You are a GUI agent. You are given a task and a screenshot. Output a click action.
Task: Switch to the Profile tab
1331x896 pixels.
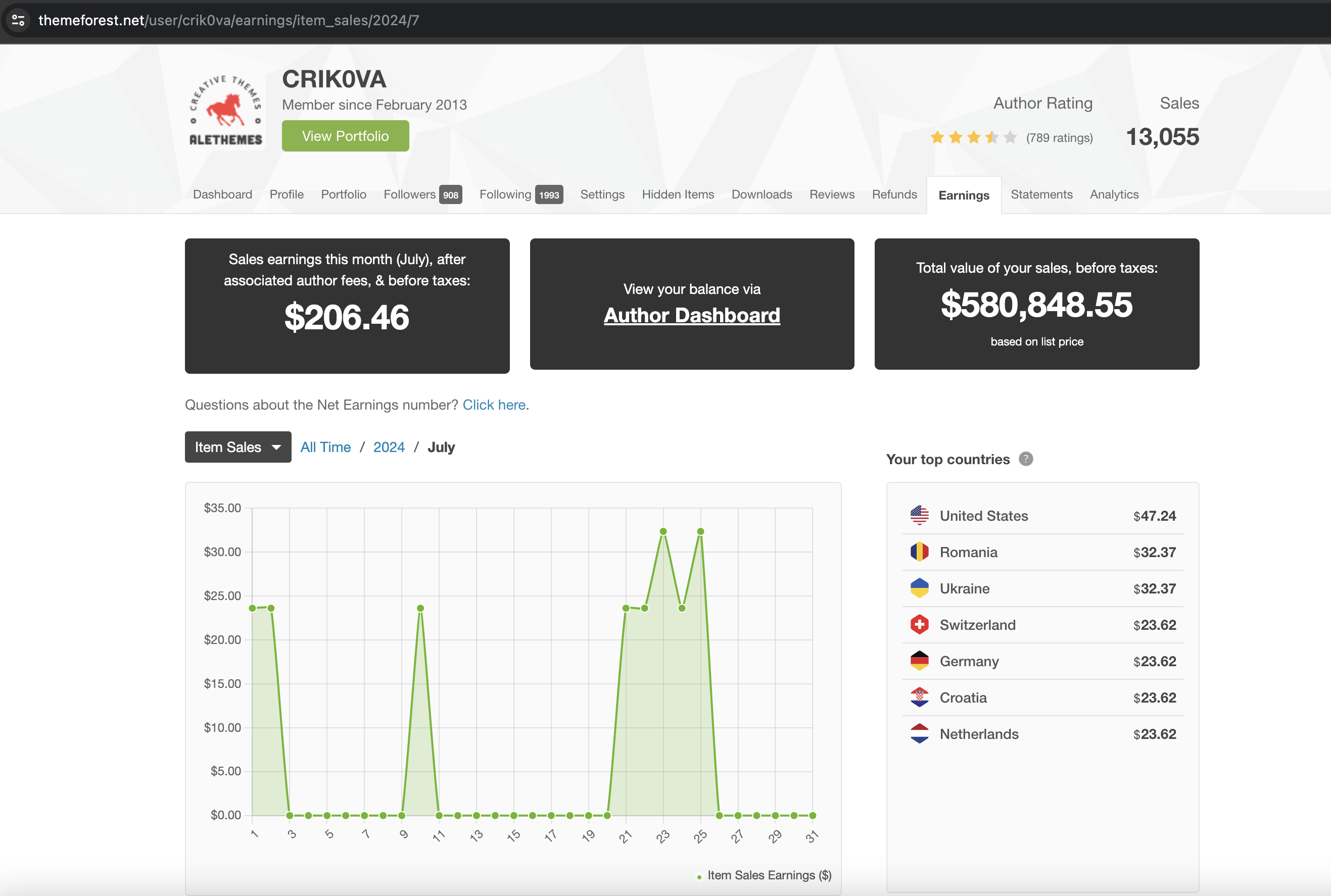(x=287, y=194)
